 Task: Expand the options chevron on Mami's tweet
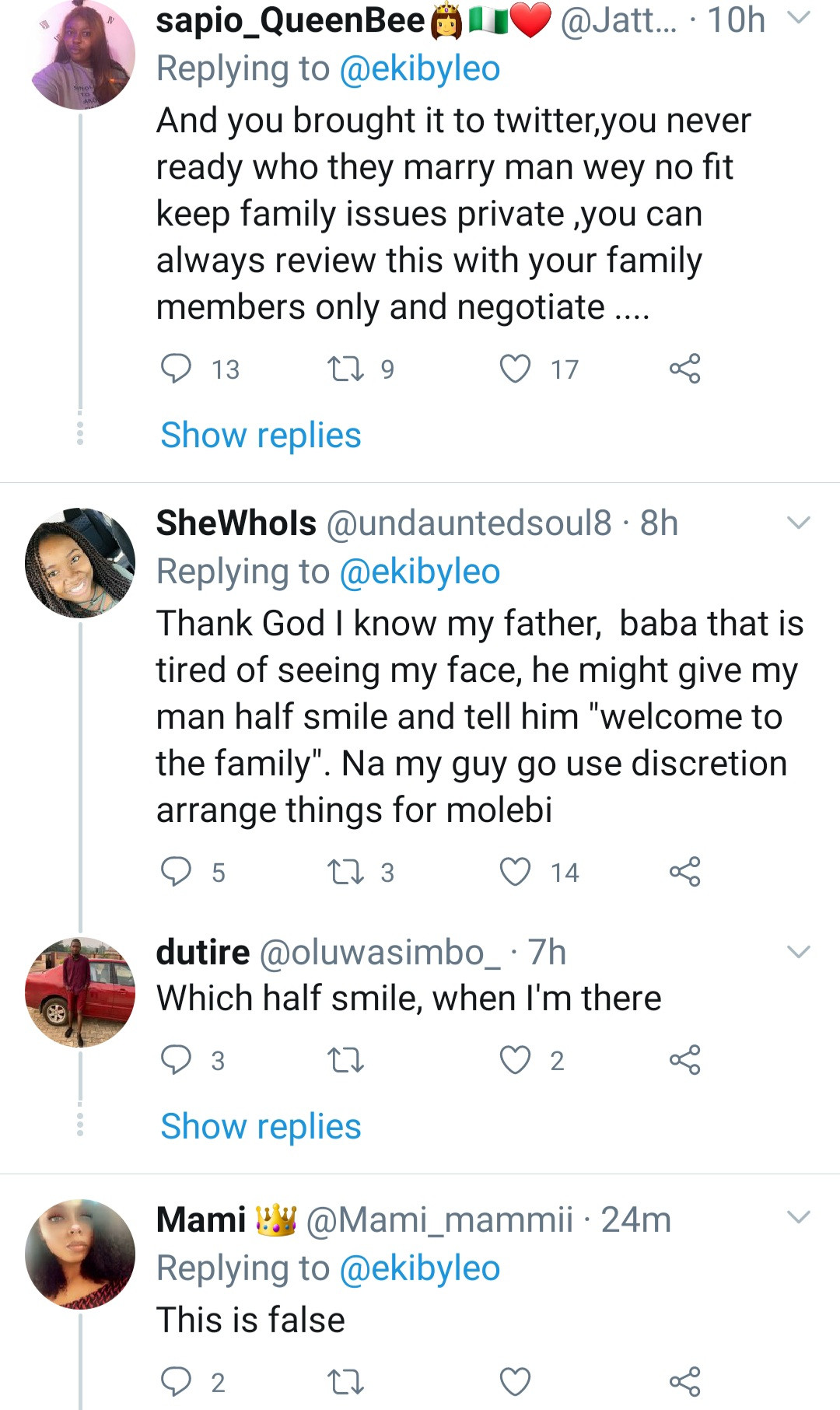point(799,1218)
